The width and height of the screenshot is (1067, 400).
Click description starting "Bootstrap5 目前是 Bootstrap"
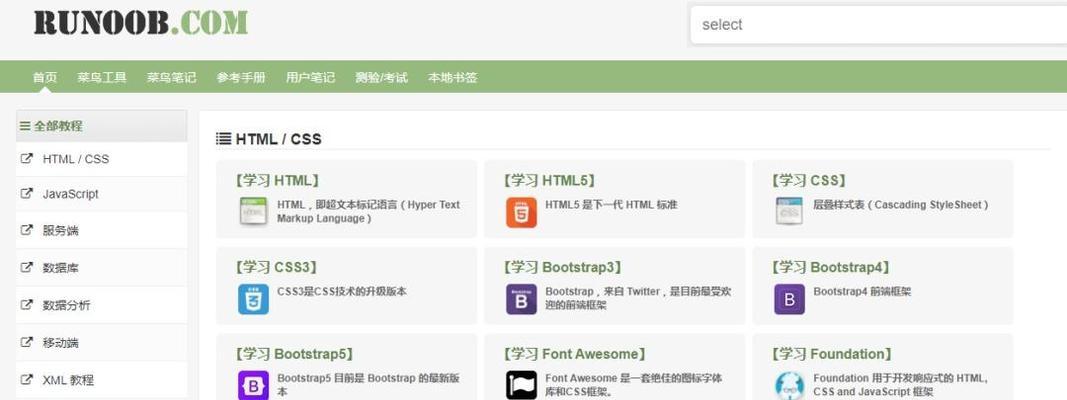(368, 385)
